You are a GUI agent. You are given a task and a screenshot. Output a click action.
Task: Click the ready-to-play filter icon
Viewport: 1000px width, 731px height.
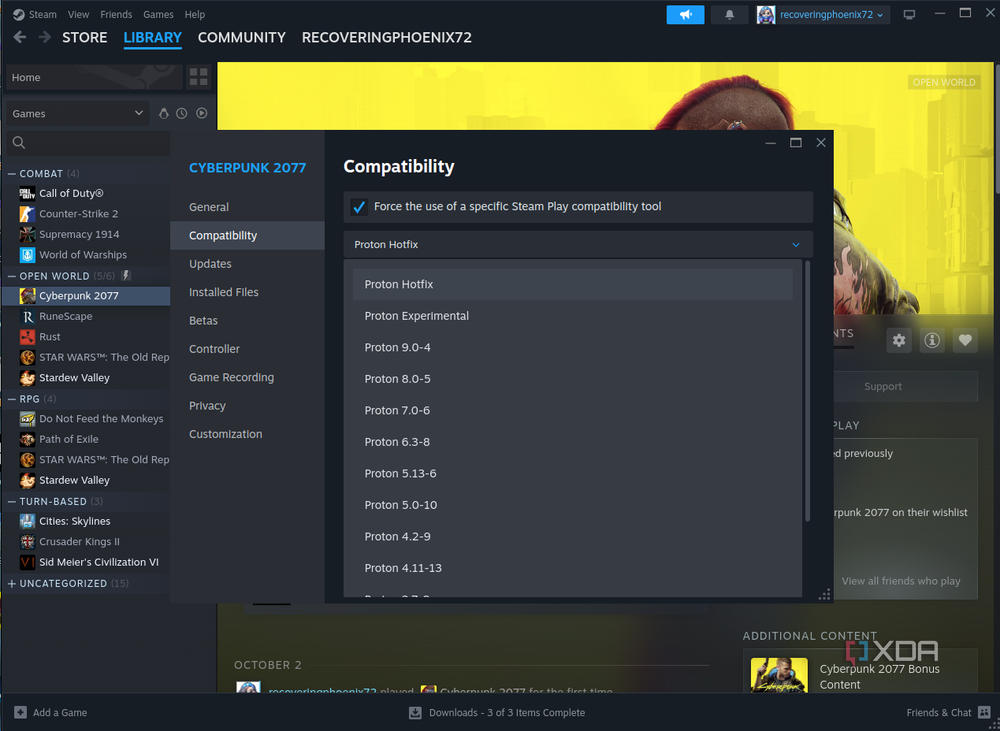pyautogui.click(x=202, y=113)
